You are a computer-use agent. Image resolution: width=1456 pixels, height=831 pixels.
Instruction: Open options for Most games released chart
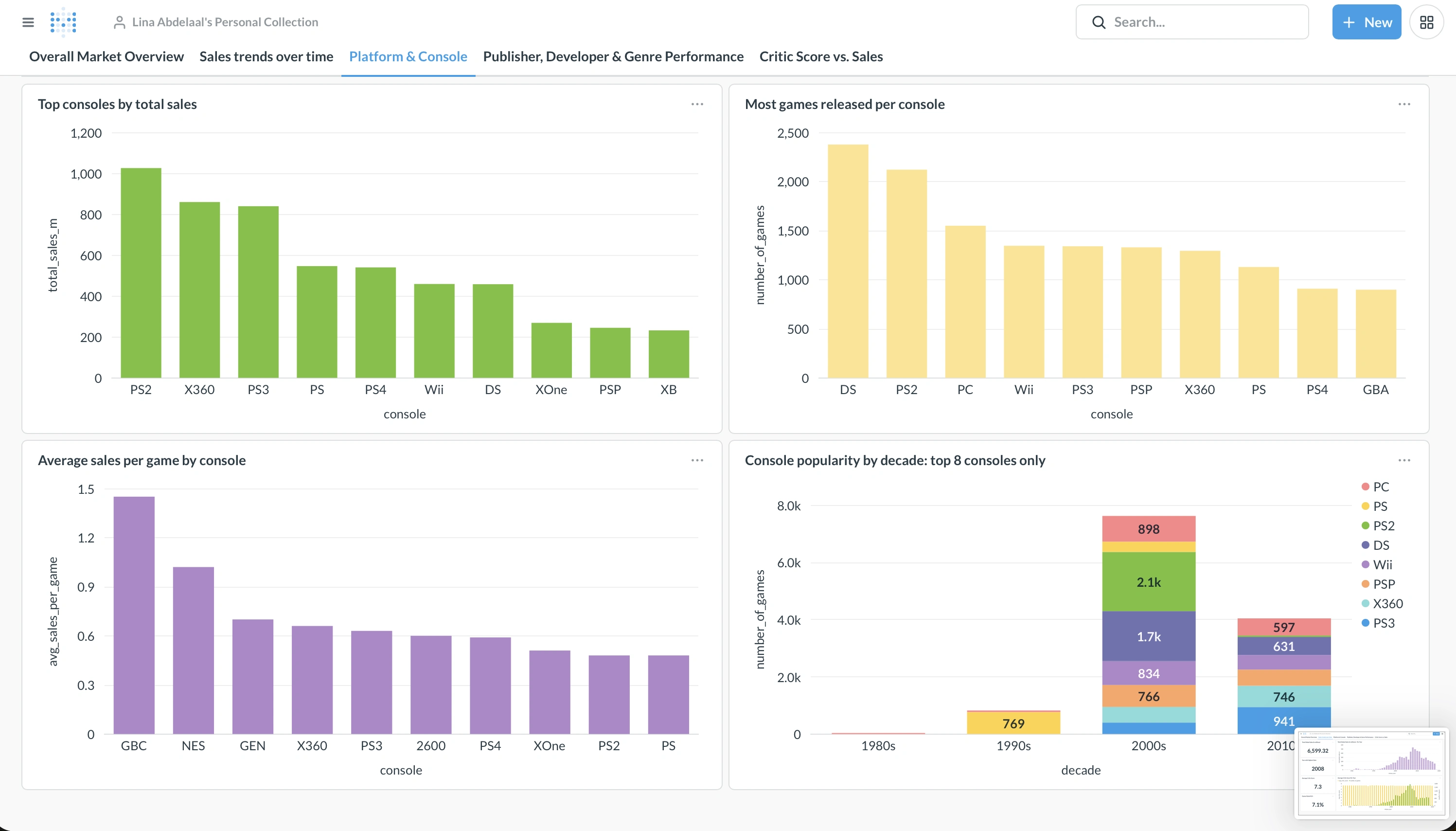click(x=1404, y=105)
